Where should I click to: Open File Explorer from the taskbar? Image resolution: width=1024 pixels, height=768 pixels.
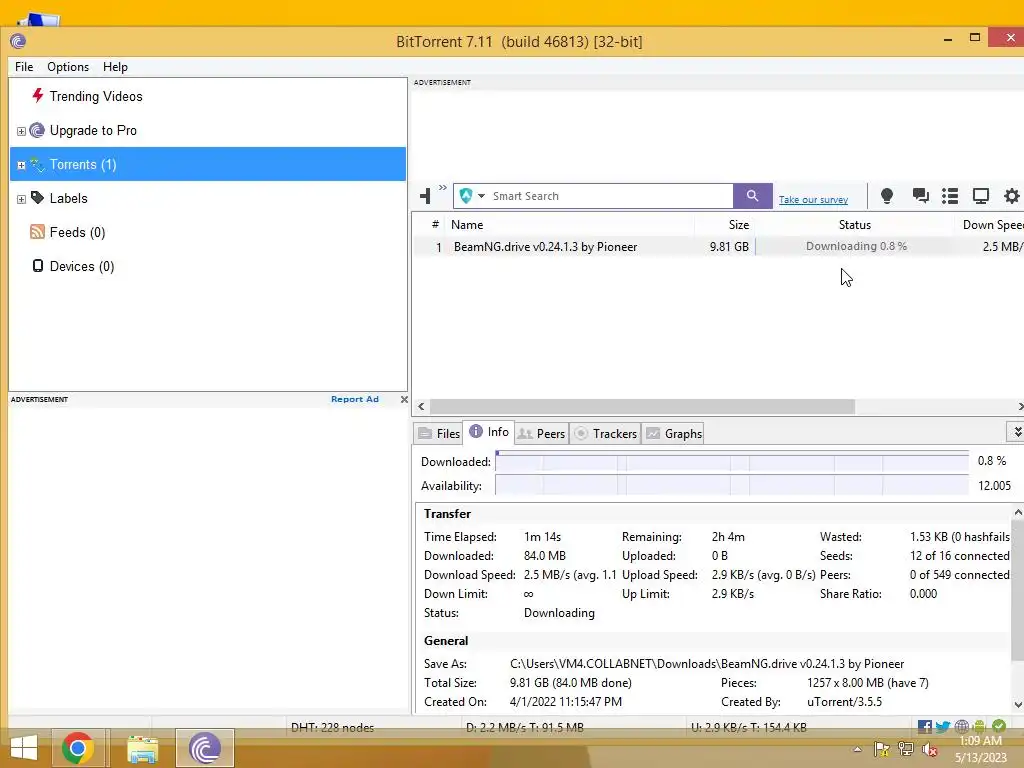[142, 748]
